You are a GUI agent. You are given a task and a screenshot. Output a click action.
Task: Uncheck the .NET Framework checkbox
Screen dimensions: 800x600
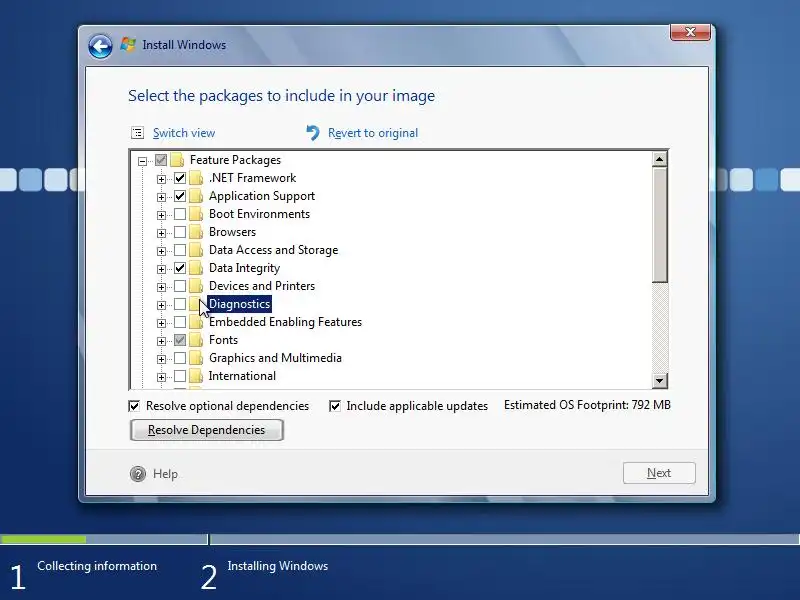click(x=180, y=178)
